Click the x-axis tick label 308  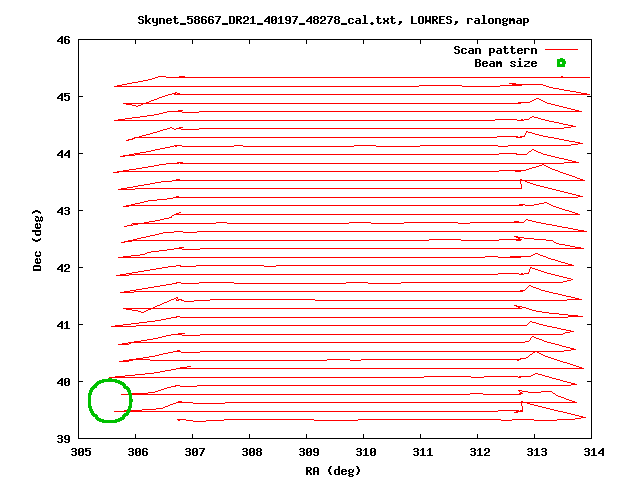pos(252,452)
